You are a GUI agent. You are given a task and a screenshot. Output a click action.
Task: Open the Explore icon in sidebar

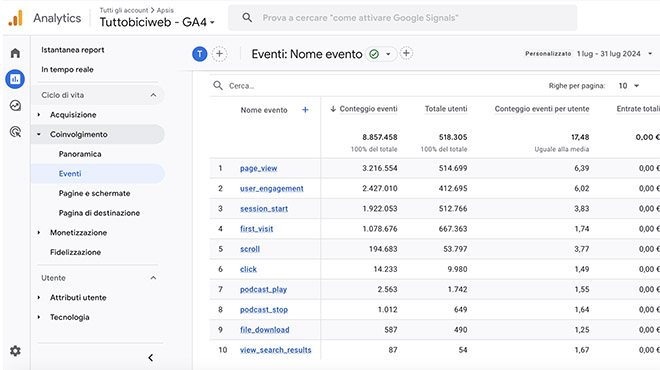[x=15, y=106]
